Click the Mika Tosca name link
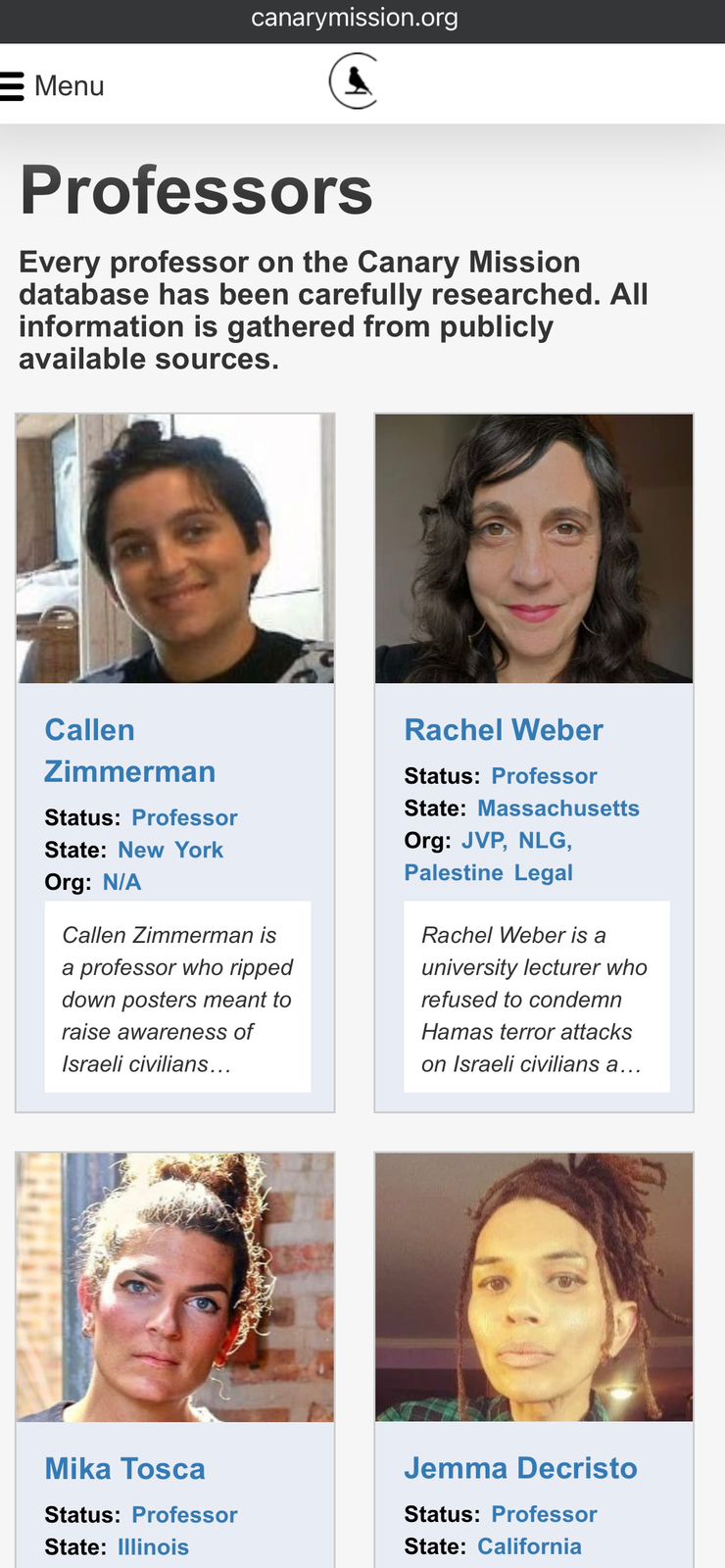Screen dimensions: 725x1568 [124, 1468]
